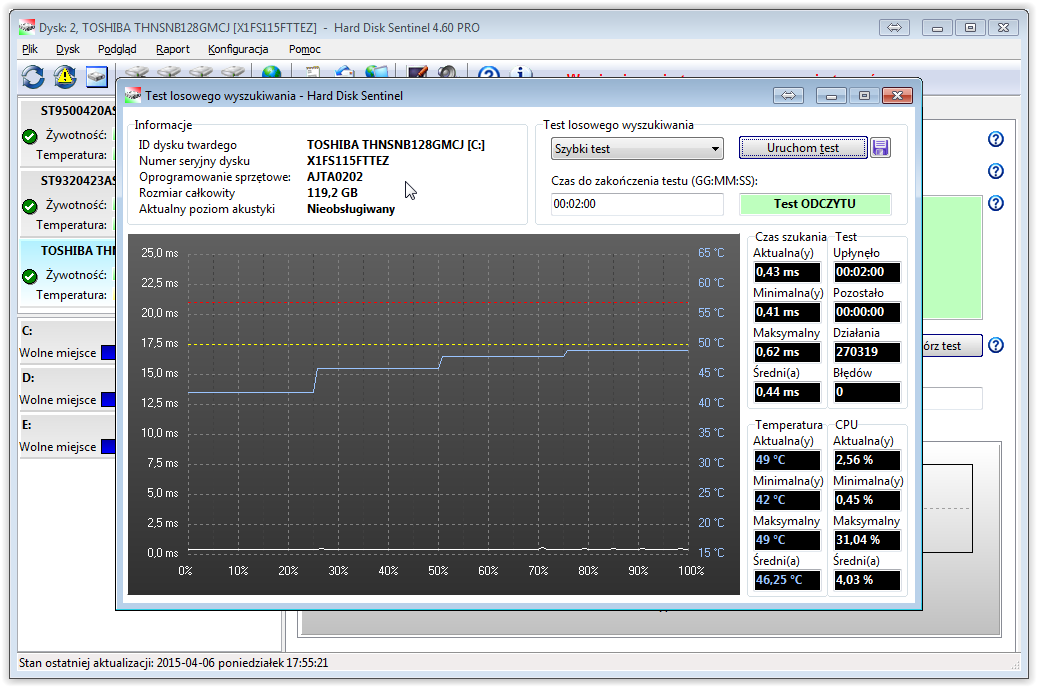Click double-arrow button in random seek test title bar
The image size is (1037, 687).
788,96
